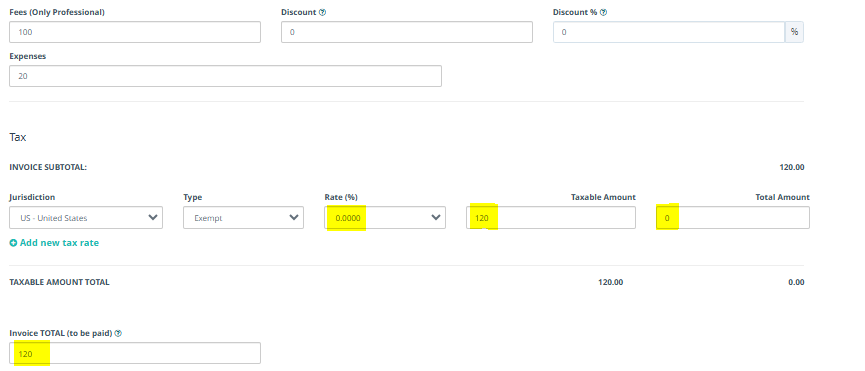Viewport: 865px width, 371px height.
Task: Open the tax Type dropdown showing Exempt
Action: [x=243, y=218]
